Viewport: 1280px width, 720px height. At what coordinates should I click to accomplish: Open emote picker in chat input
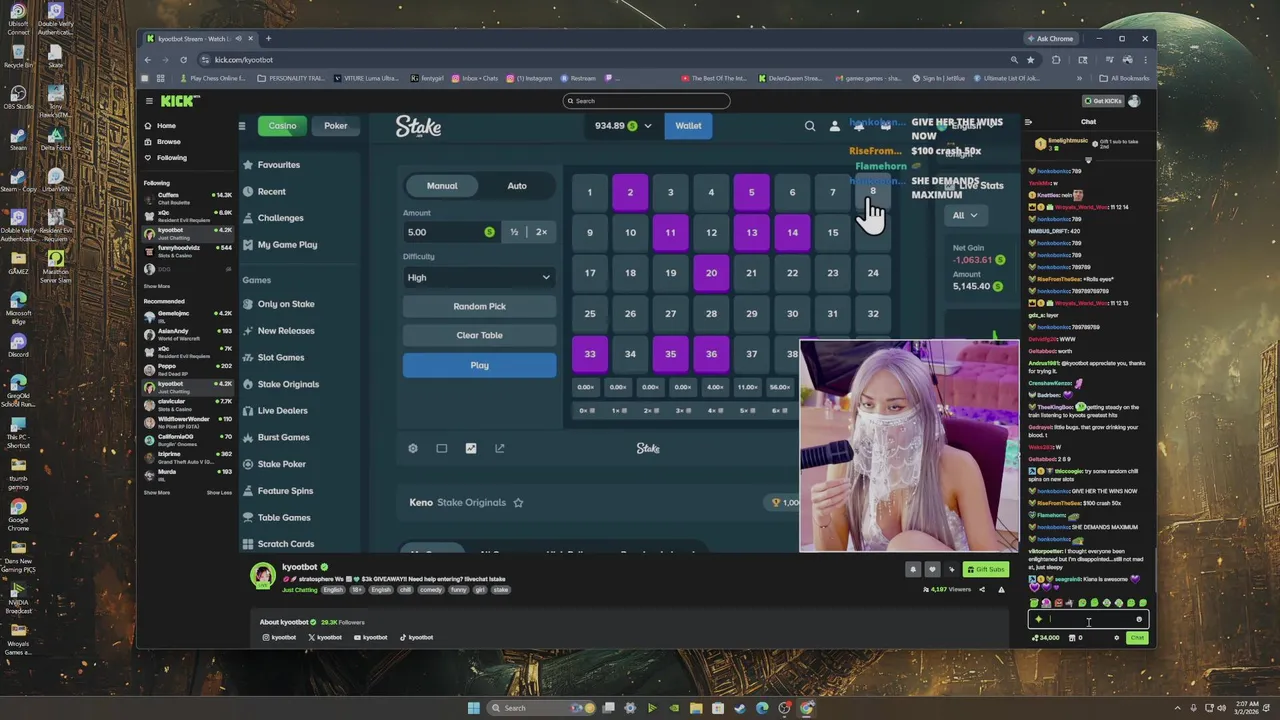[1138, 619]
